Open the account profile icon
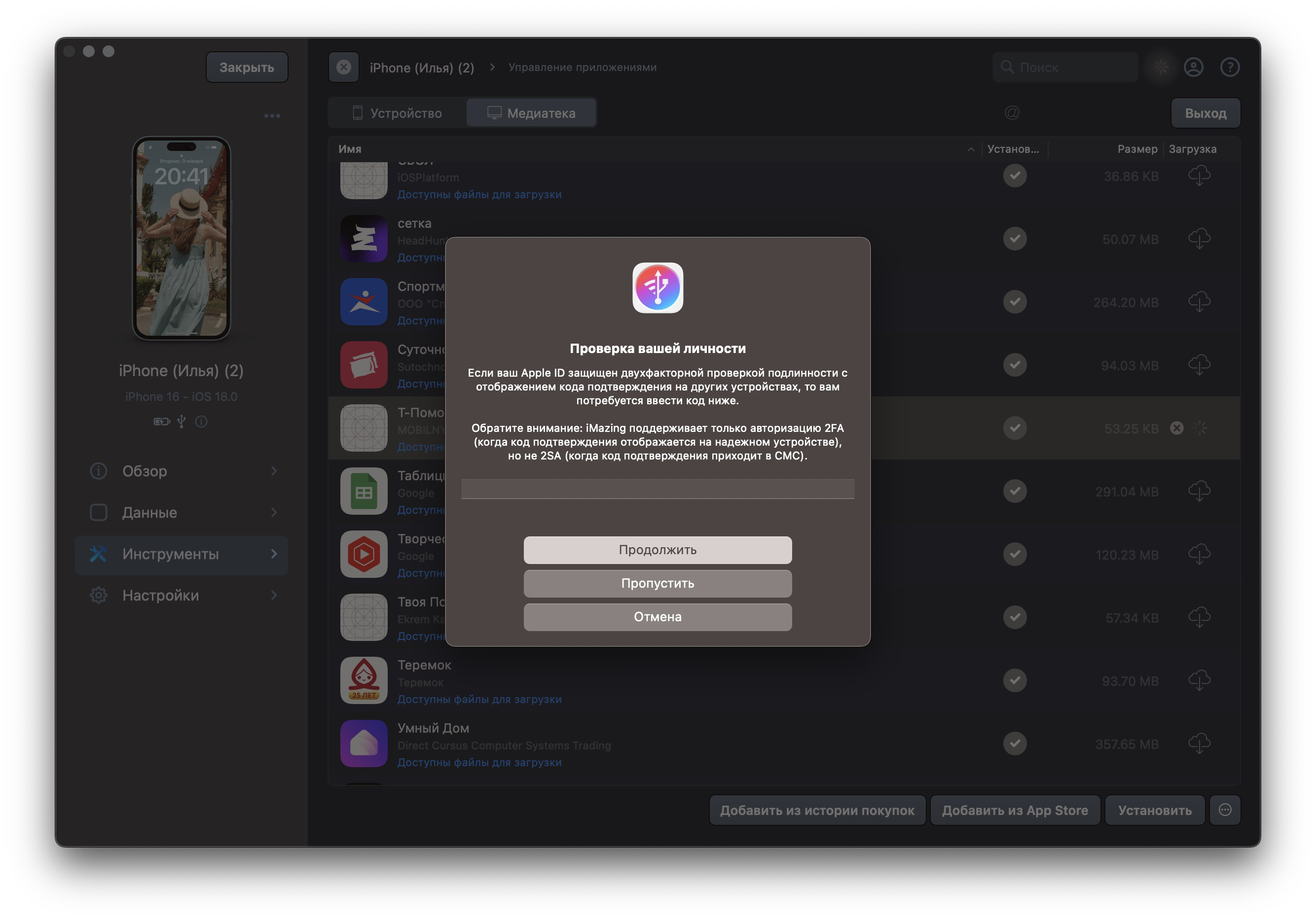Image resolution: width=1316 pixels, height=920 pixels. [1193, 67]
